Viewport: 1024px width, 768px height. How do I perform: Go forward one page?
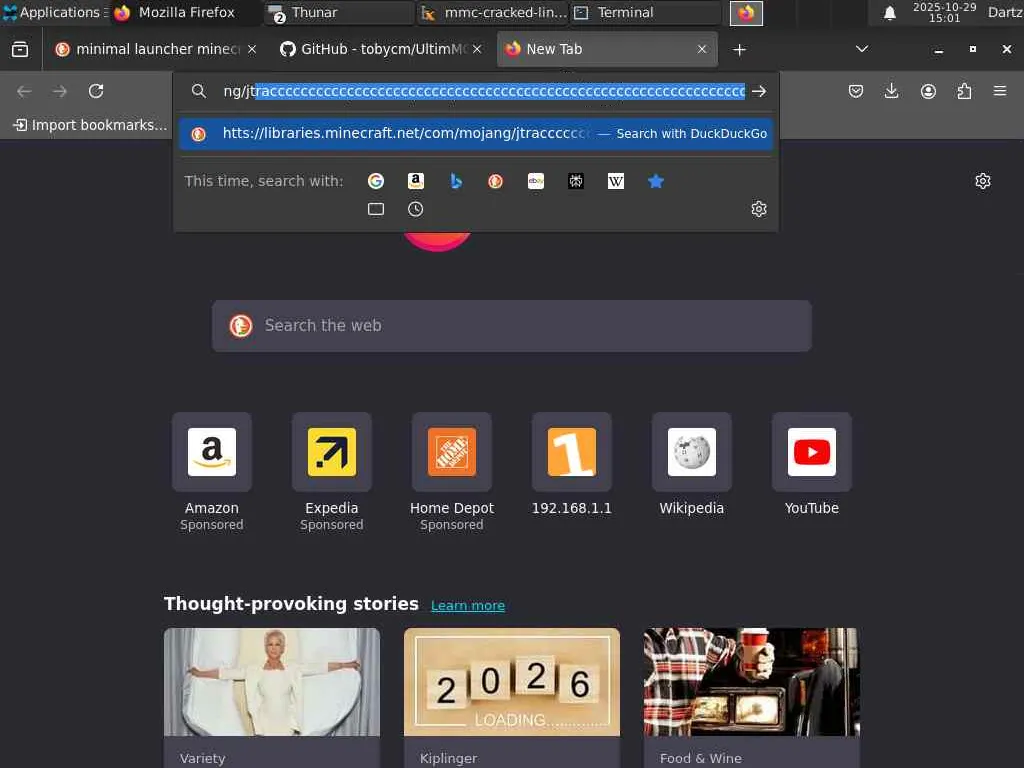(x=60, y=91)
